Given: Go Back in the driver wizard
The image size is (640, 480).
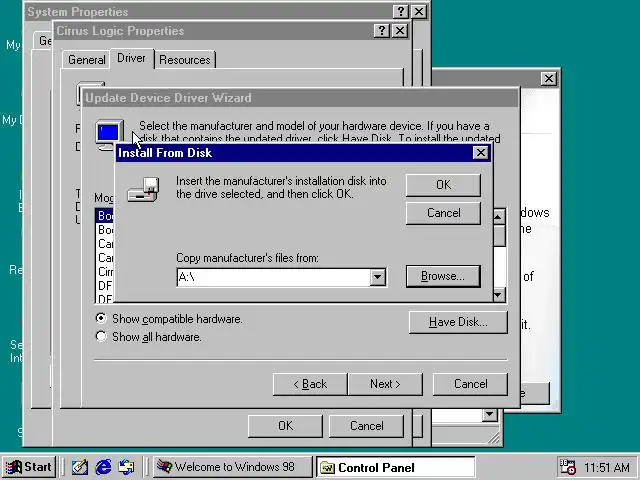Looking at the screenshot, I should (x=310, y=384).
